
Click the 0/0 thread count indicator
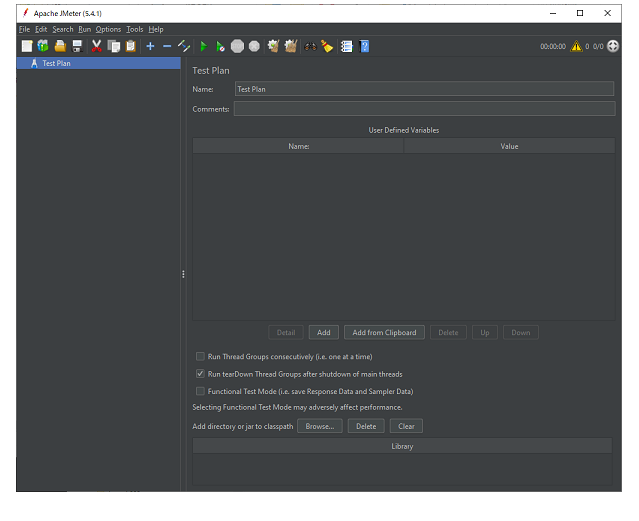[x=598, y=46]
